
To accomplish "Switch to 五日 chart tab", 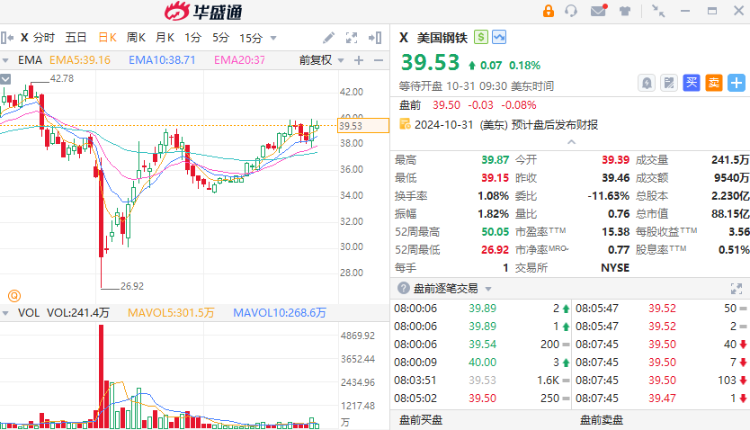I will tap(76, 38).
